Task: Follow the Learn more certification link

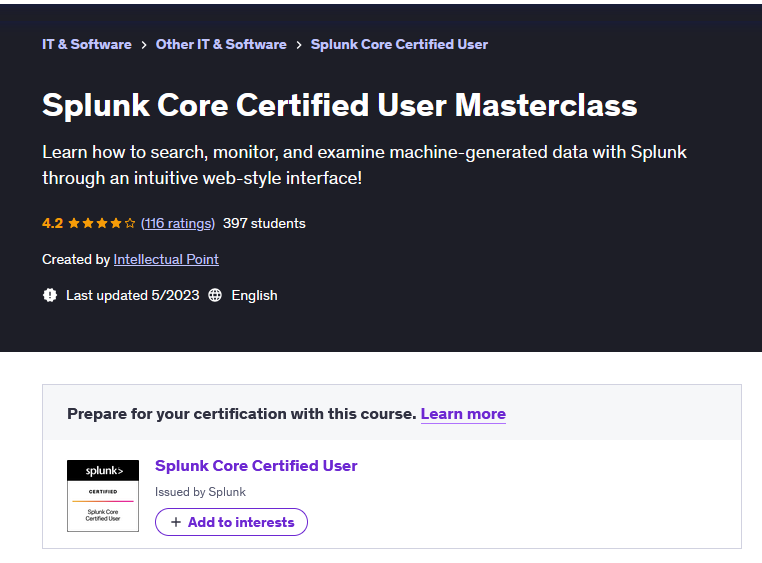Action: pyautogui.click(x=463, y=414)
